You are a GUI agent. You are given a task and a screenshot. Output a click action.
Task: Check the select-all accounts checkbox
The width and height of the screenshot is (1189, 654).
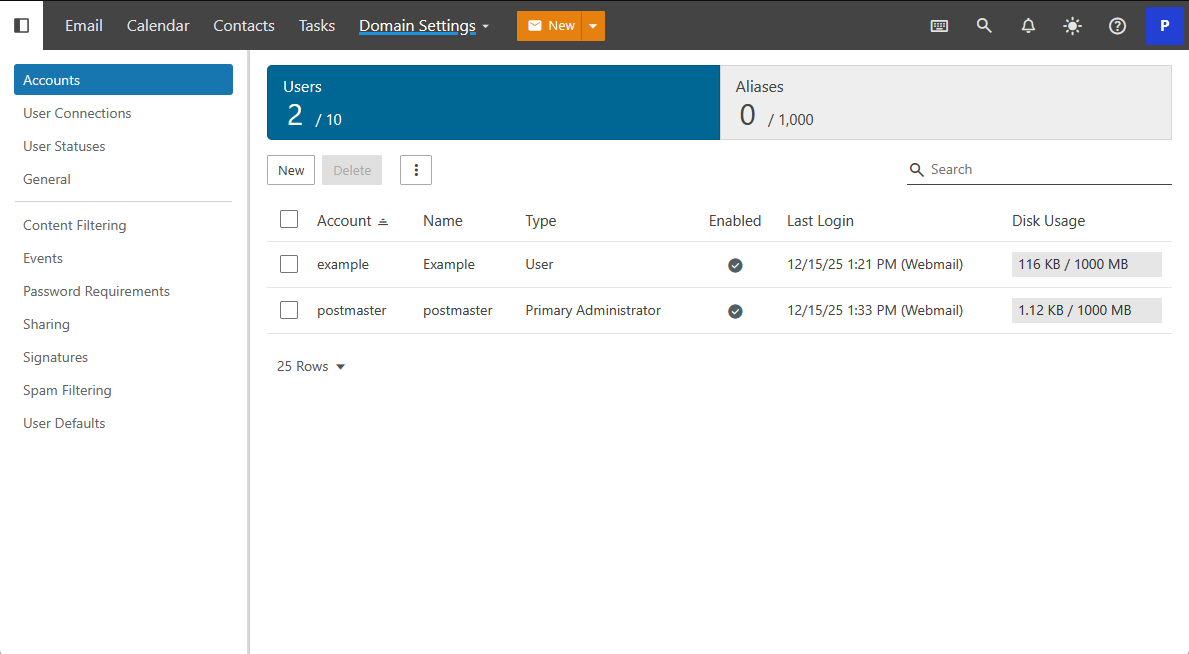tap(289, 220)
